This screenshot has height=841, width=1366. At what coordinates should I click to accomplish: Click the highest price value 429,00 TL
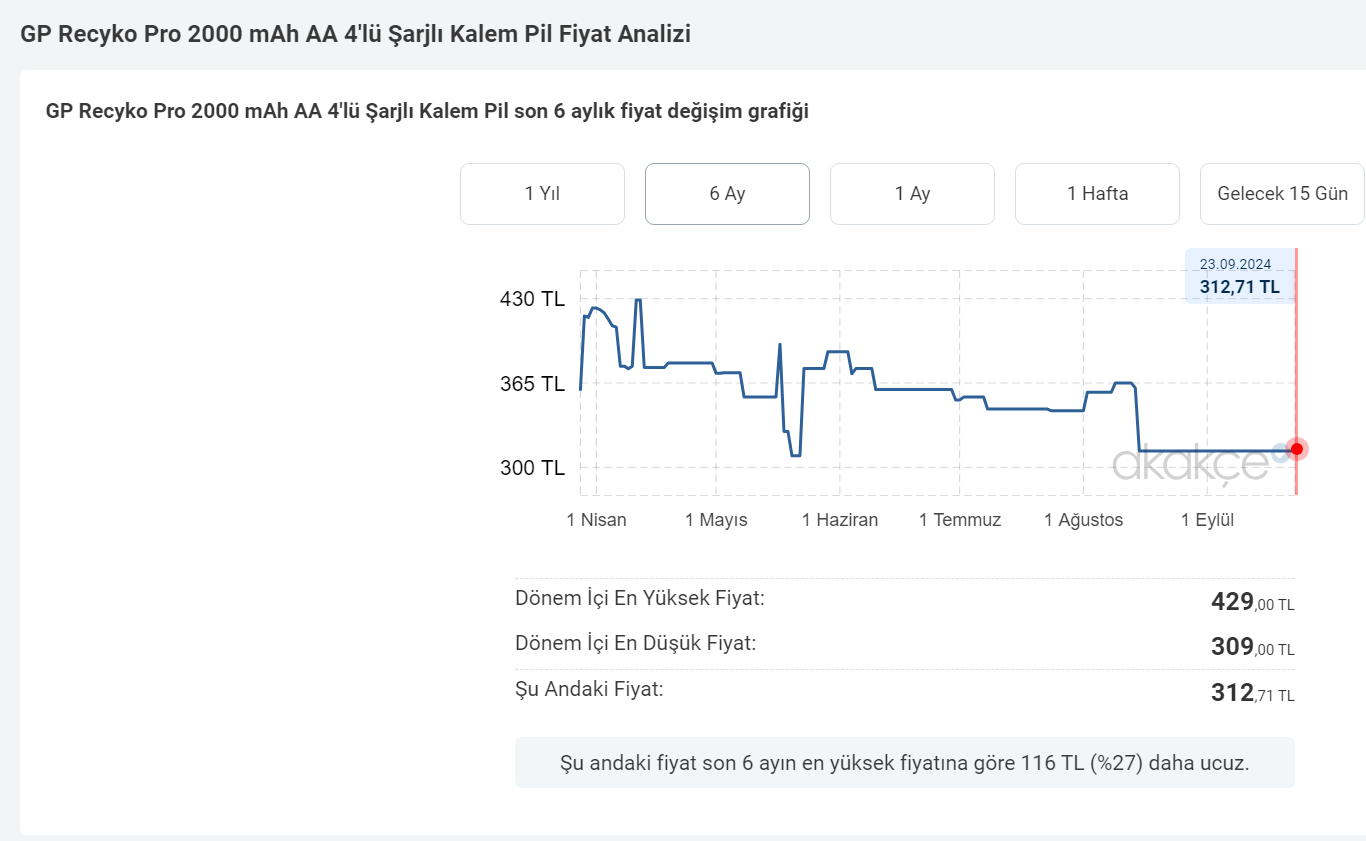point(1252,602)
